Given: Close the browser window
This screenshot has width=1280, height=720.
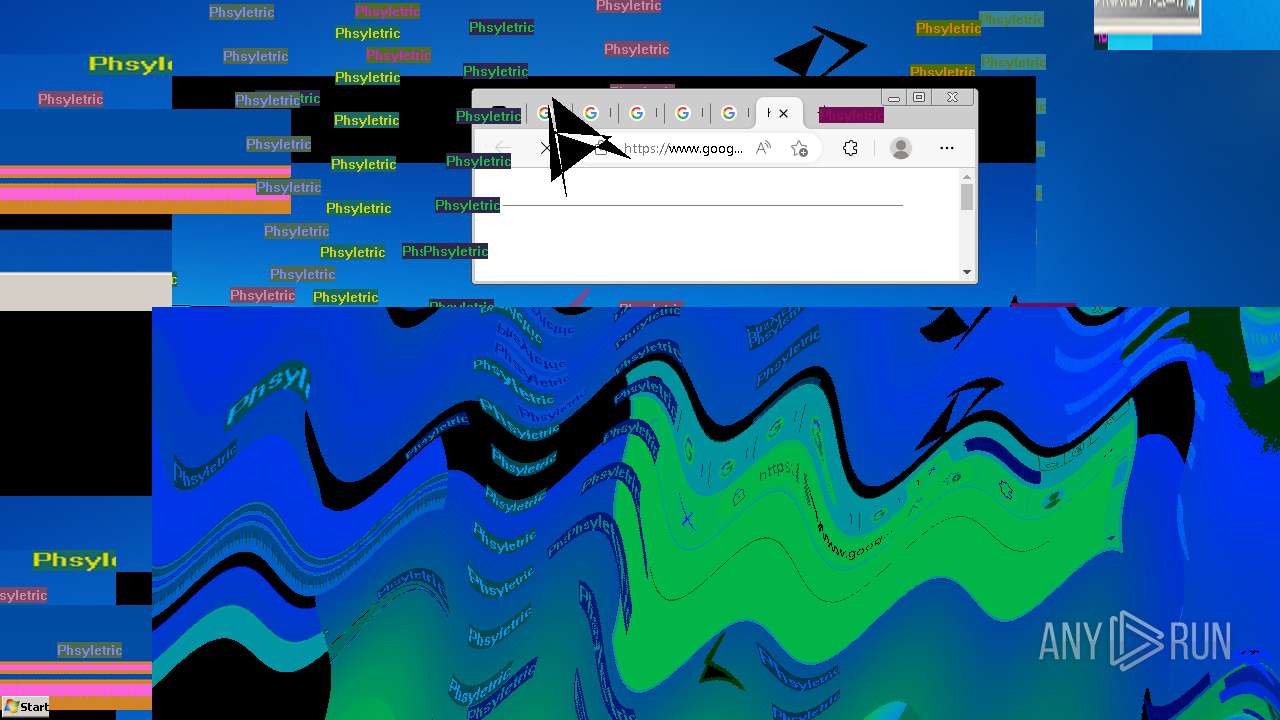Looking at the screenshot, I should tap(952, 97).
